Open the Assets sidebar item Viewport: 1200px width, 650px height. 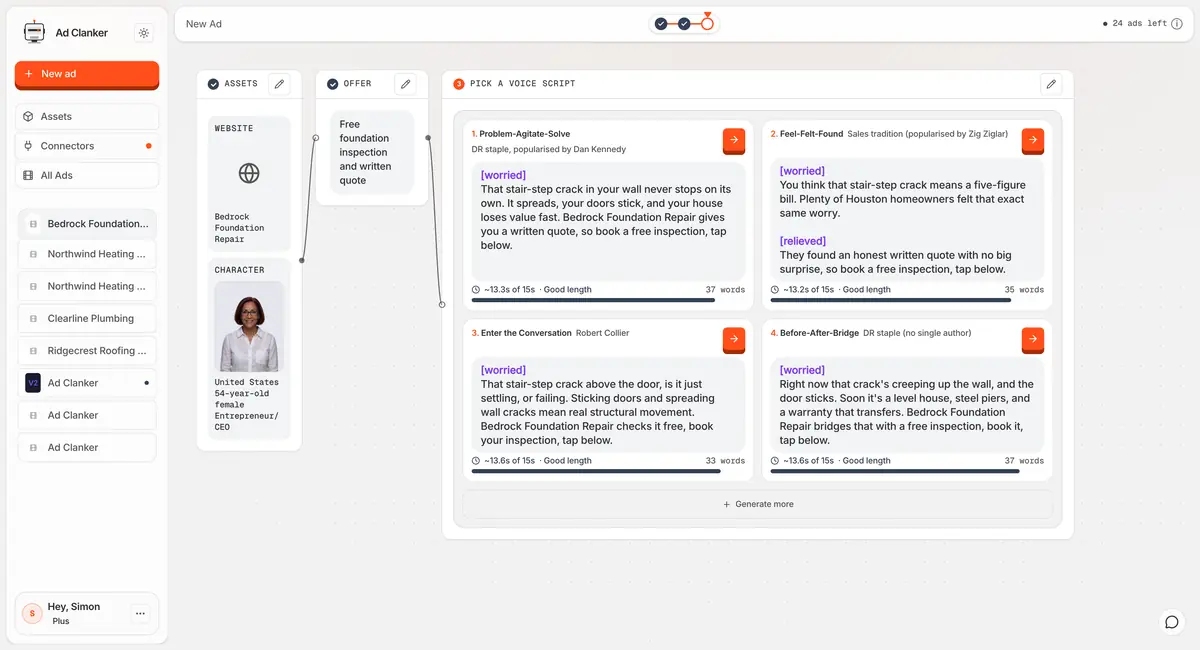click(x=87, y=117)
